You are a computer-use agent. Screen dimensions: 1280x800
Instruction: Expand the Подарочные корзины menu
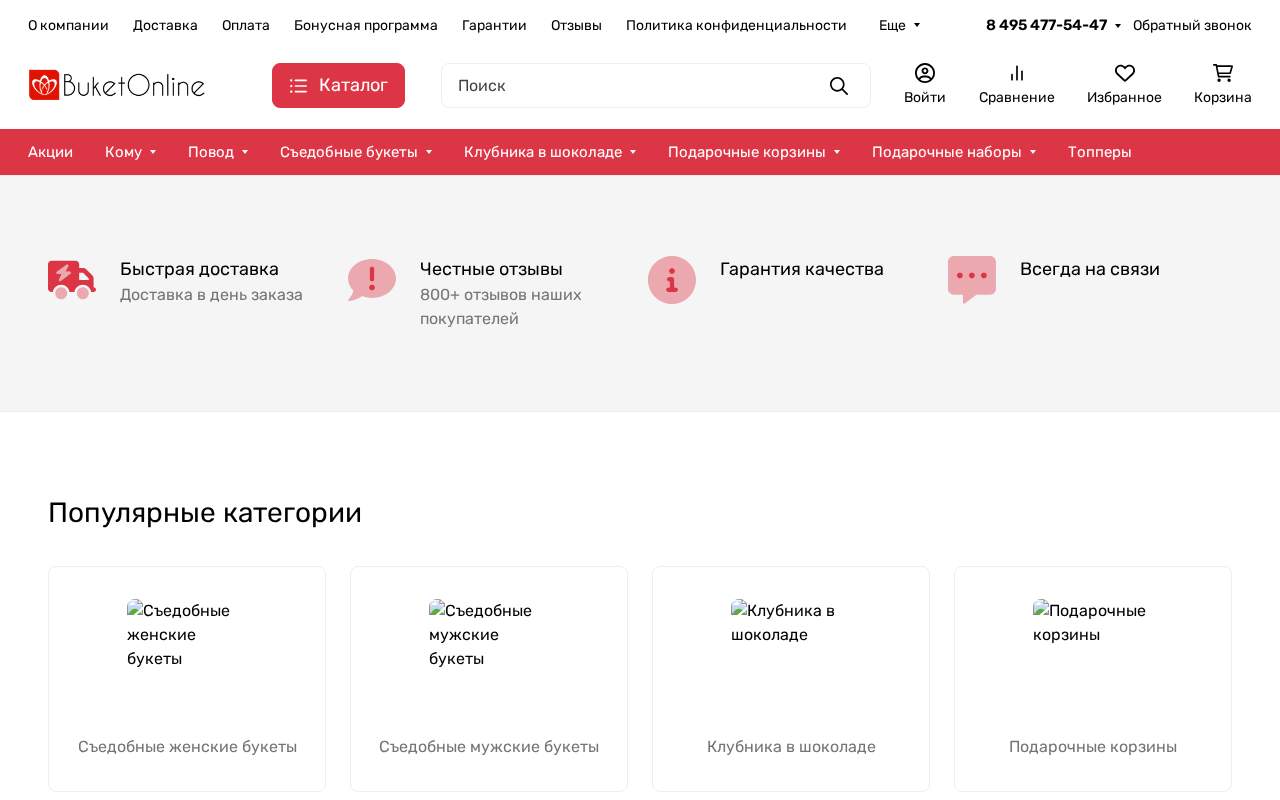click(x=754, y=152)
